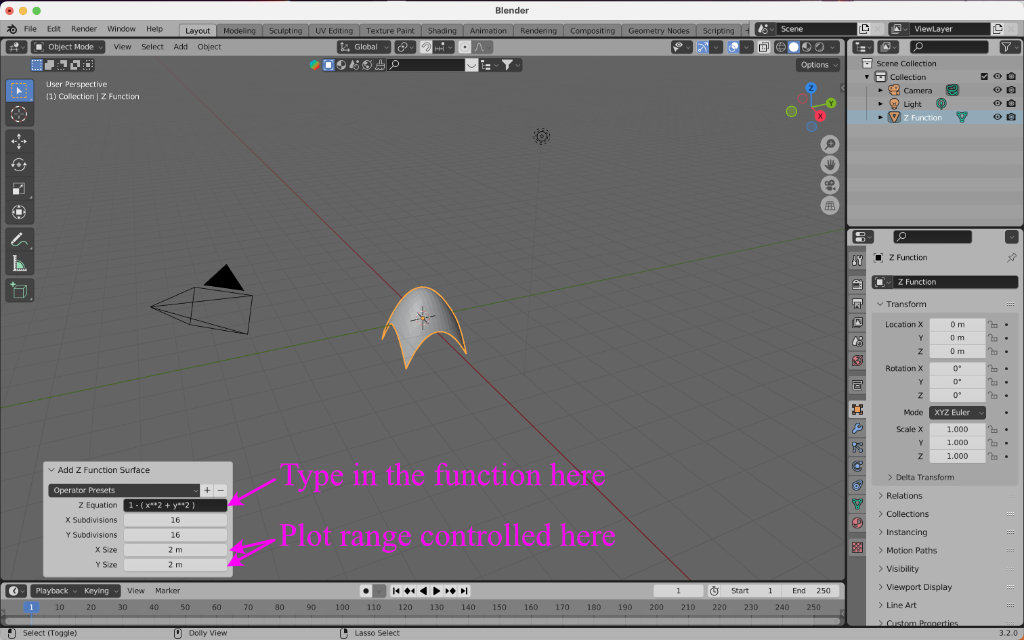
Task: Toggle the Collection exclude checkbox
Action: [984, 77]
